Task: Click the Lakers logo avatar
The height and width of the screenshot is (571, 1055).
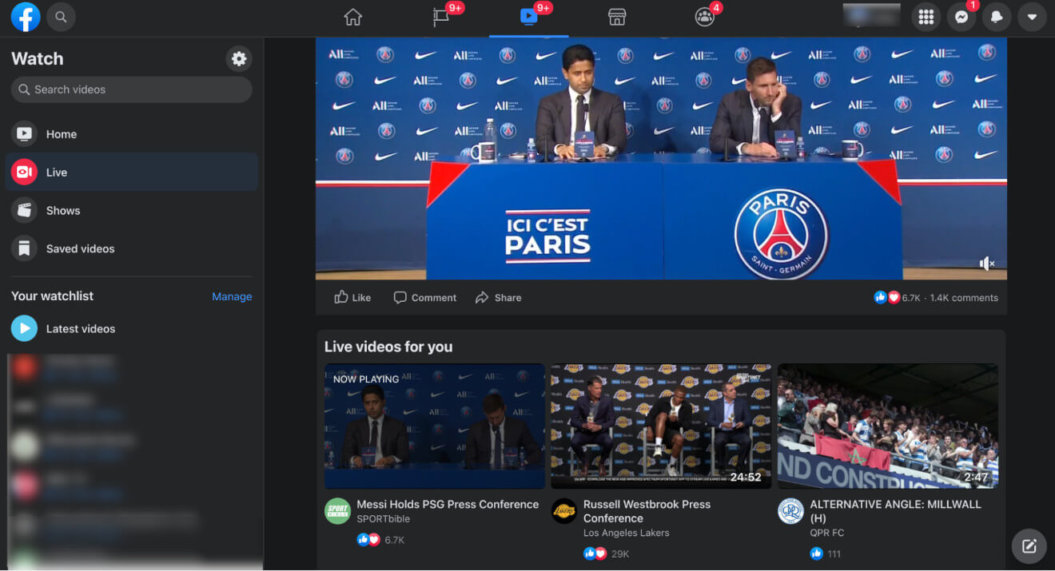Action: click(x=564, y=511)
